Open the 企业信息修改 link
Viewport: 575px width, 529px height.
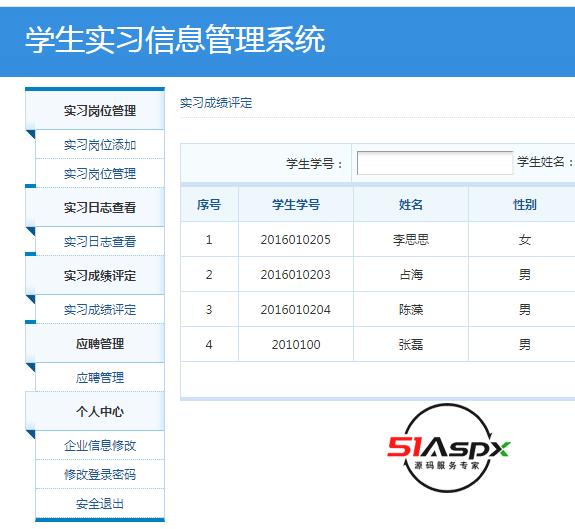click(100, 445)
